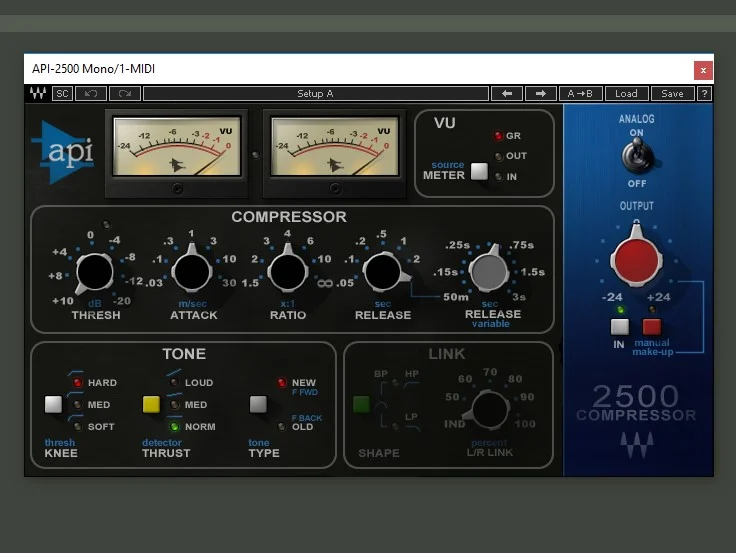Click the Waves logo under 2500 COMPRESSOR

636,445
